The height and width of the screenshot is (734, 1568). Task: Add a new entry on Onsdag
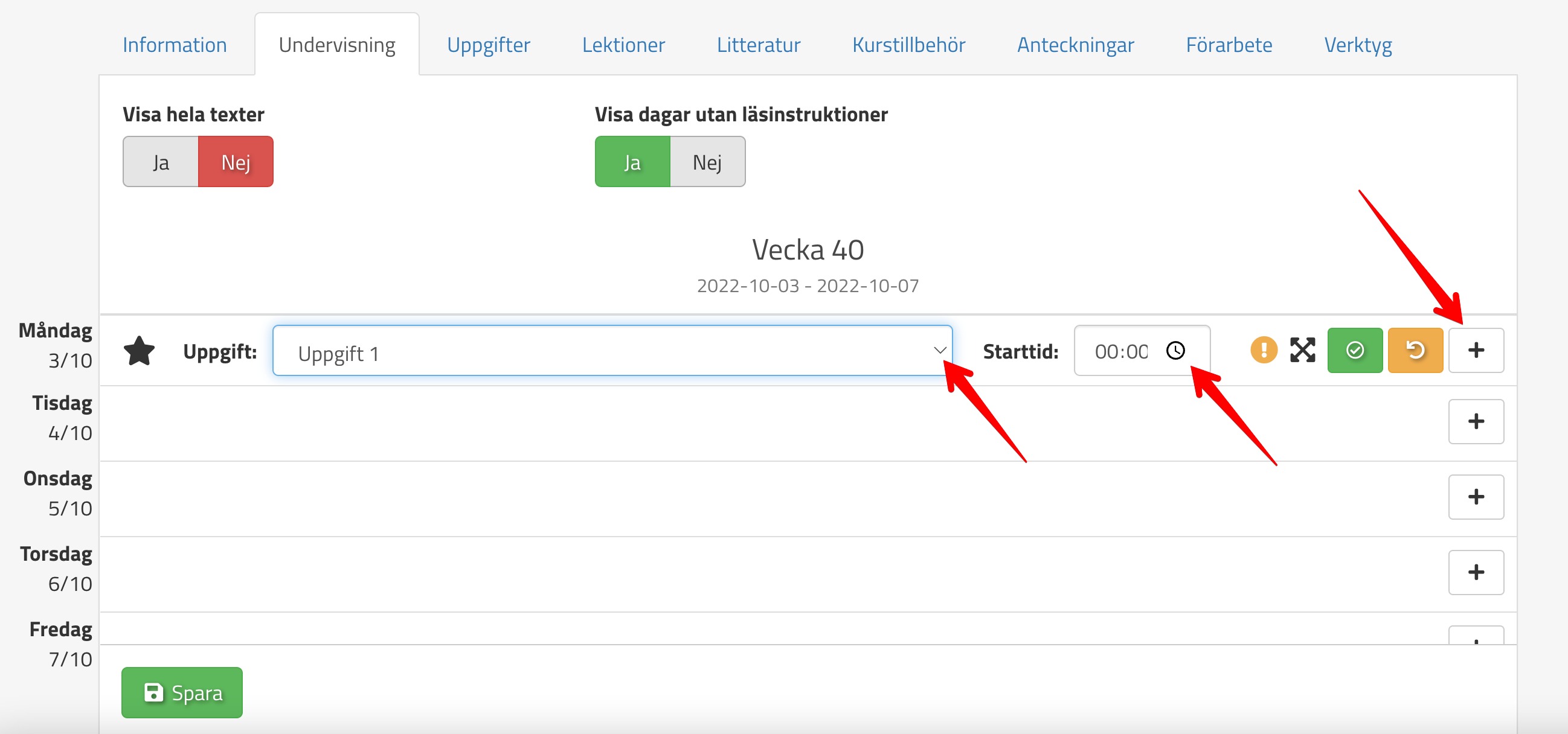(x=1476, y=497)
